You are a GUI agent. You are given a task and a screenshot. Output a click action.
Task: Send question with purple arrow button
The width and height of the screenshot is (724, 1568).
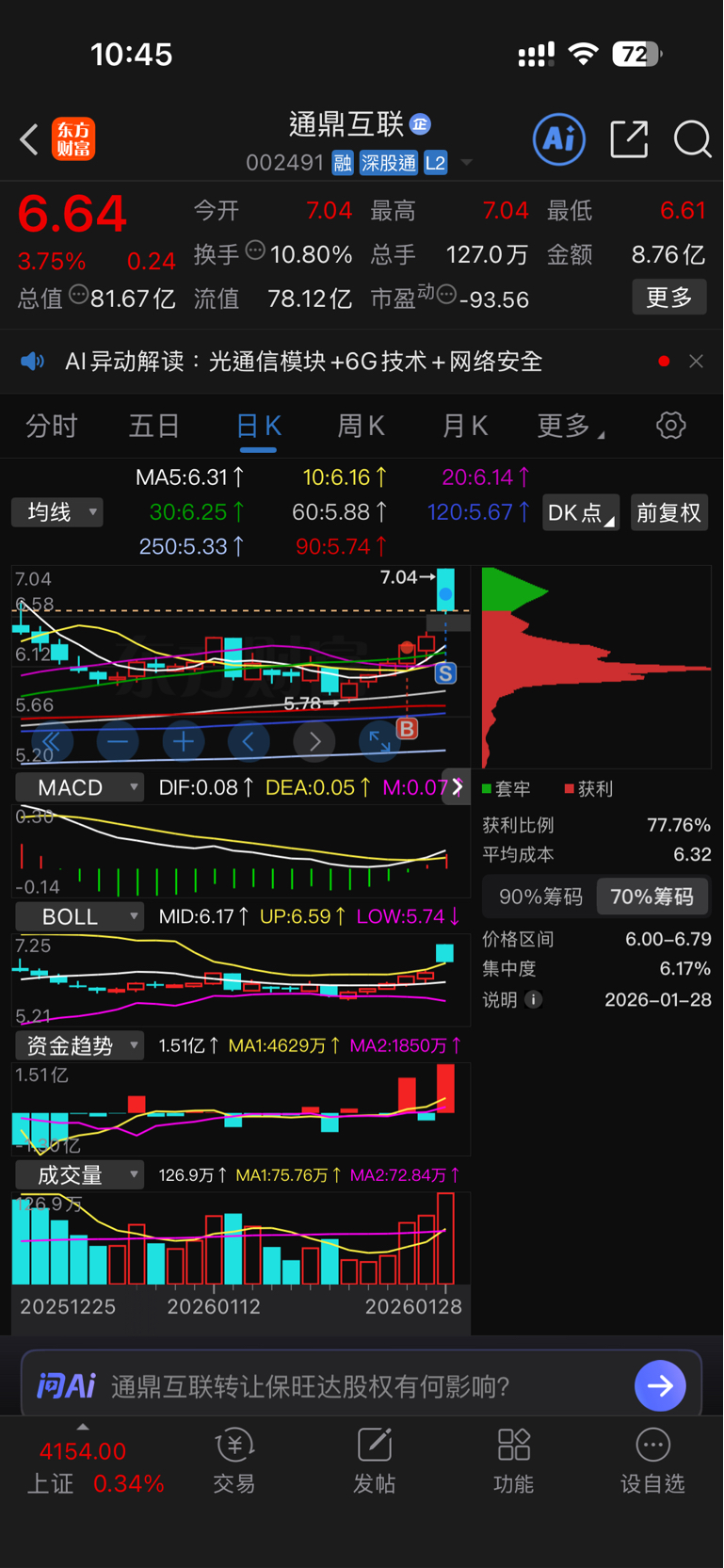(x=660, y=1385)
